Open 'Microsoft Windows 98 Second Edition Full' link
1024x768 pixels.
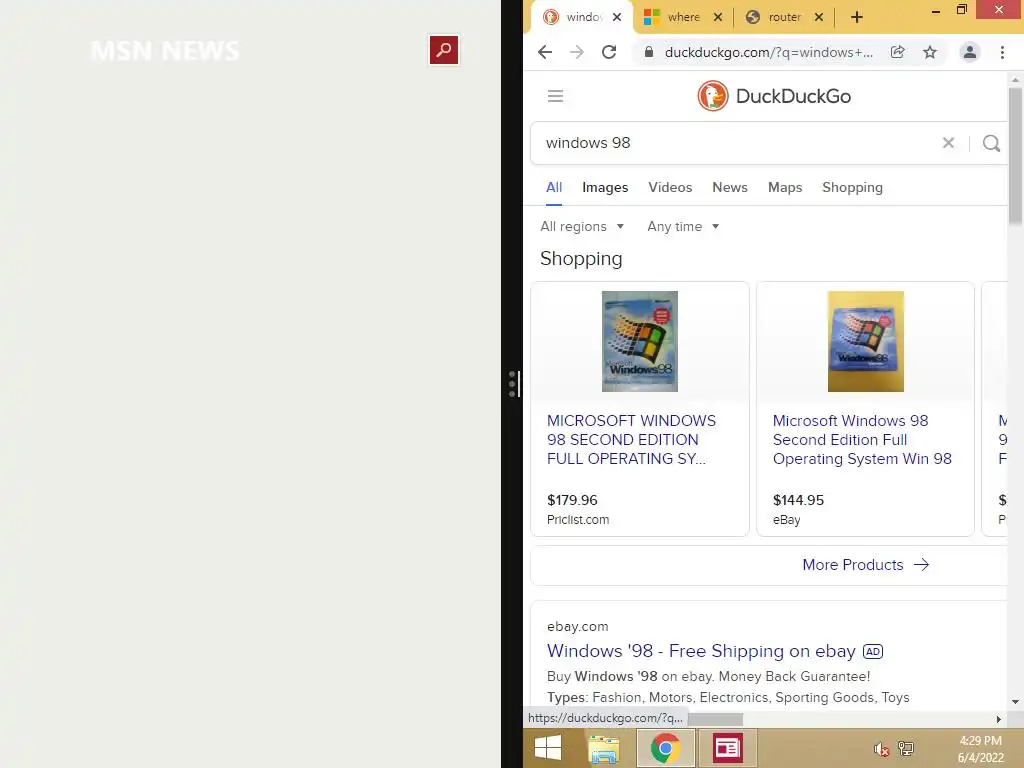[x=862, y=440]
